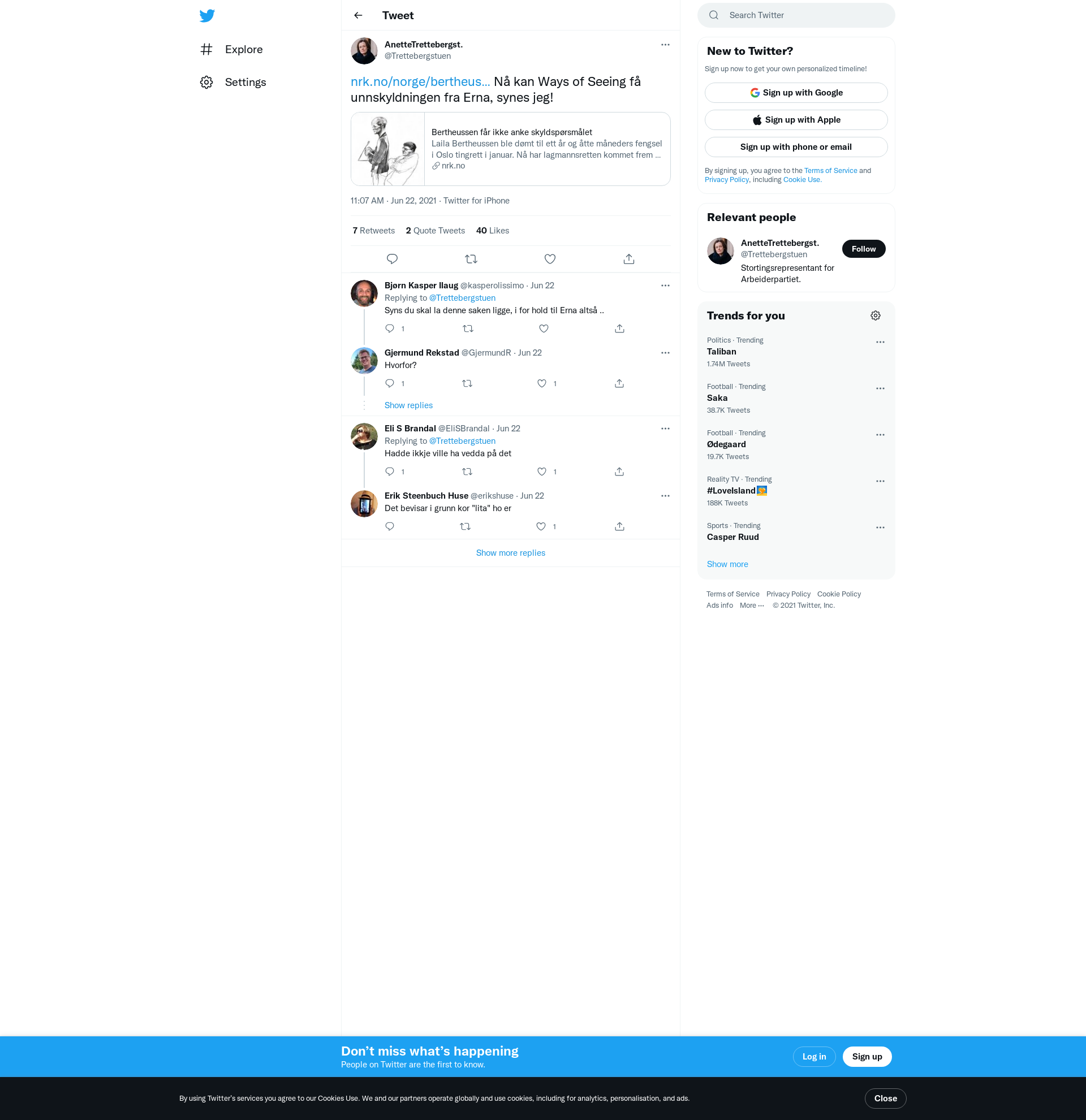The image size is (1086, 1120).
Task: Retweet Eli S Brandal's reply
Action: [x=467, y=472]
